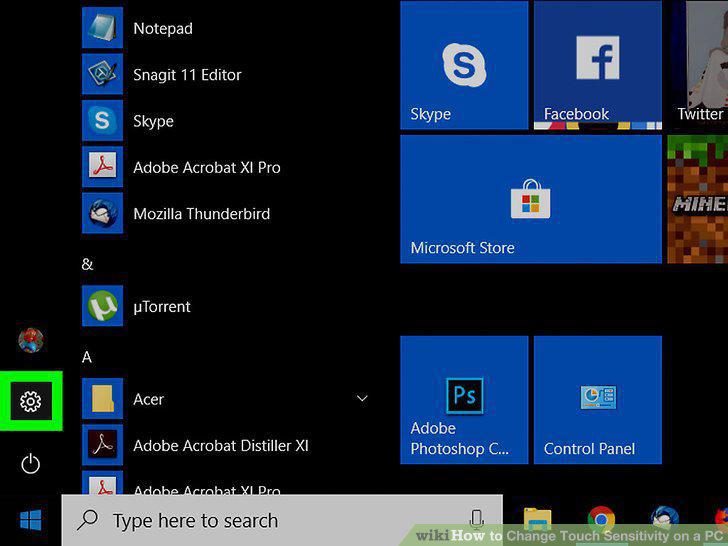The image size is (728, 546).
Task: Open Google Chrome from the taskbar
Action: [601, 520]
